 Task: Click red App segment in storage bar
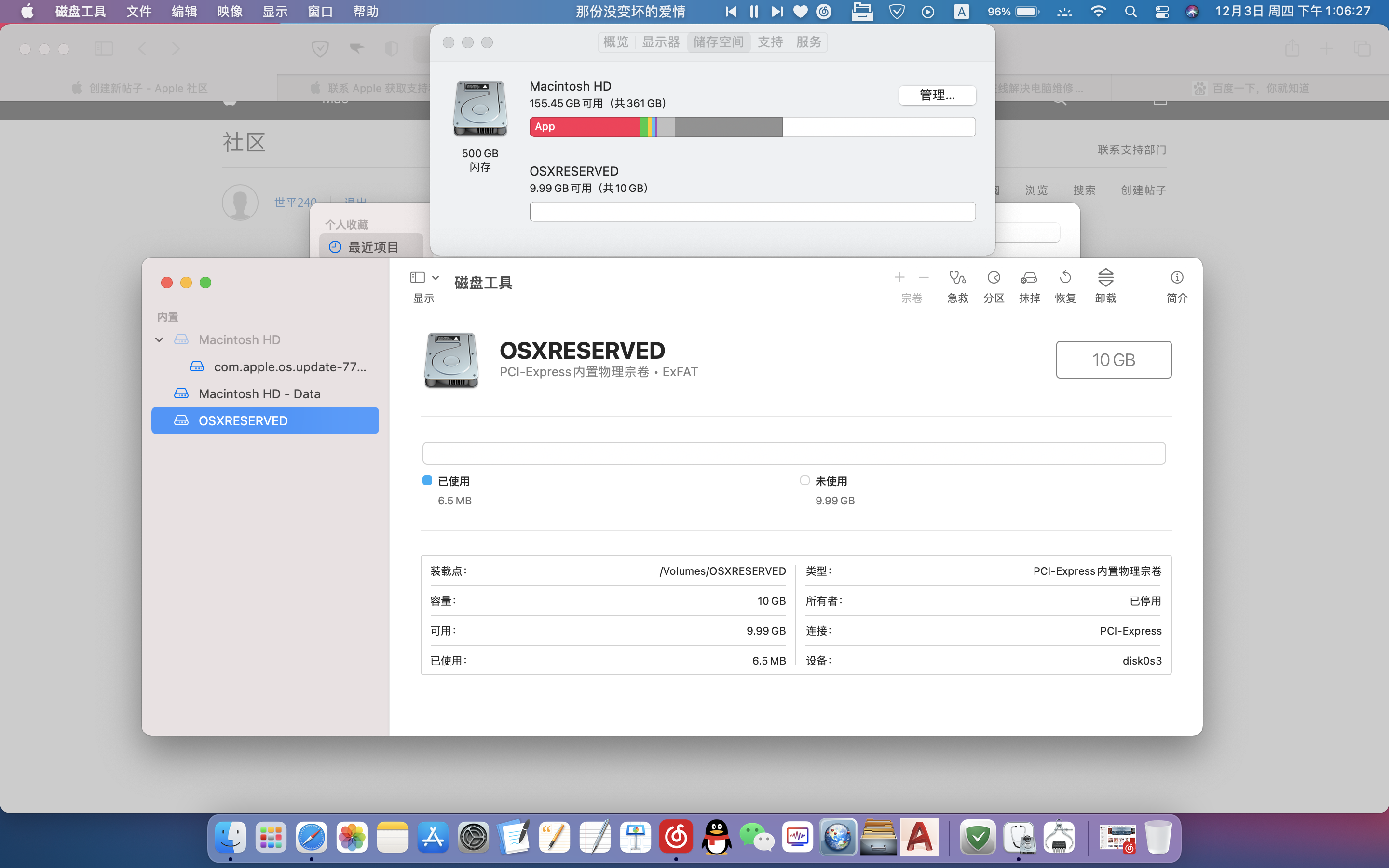[585, 127]
